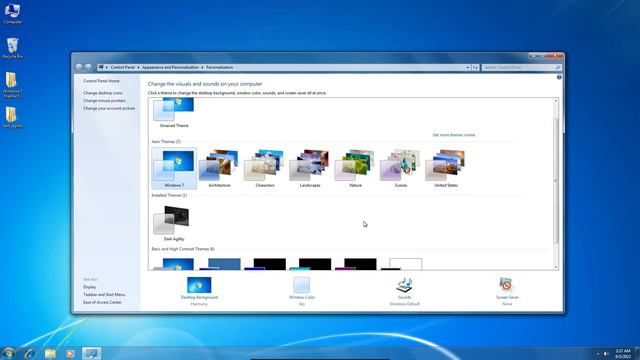Screen dimensions: 640x360
Task: Click the address bar refresh button
Action: tap(475, 67)
